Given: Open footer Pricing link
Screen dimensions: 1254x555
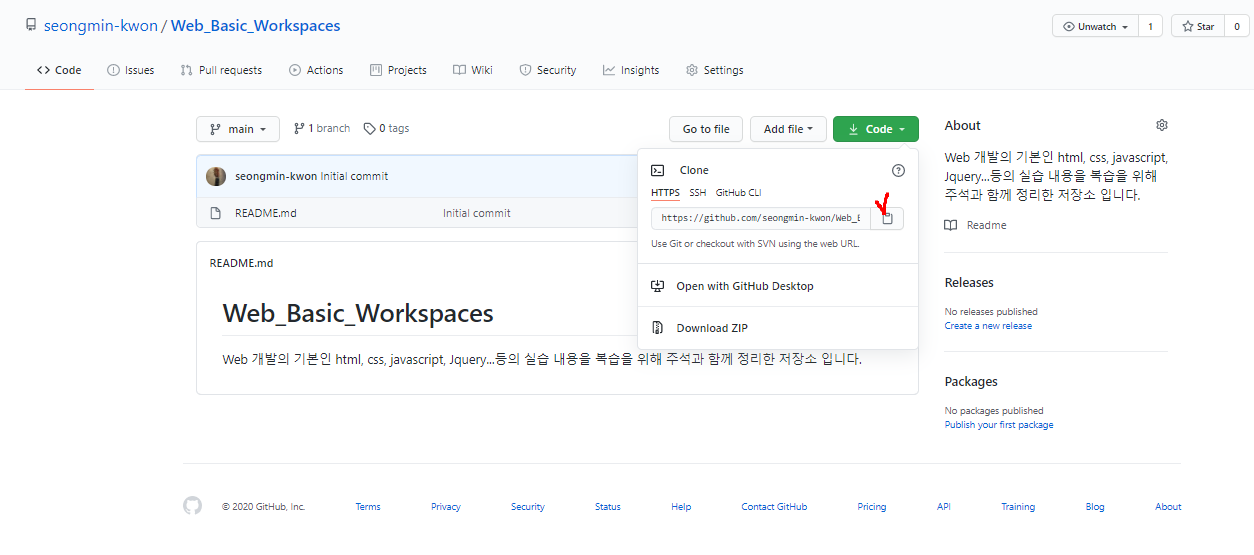Looking at the screenshot, I should coord(872,507).
